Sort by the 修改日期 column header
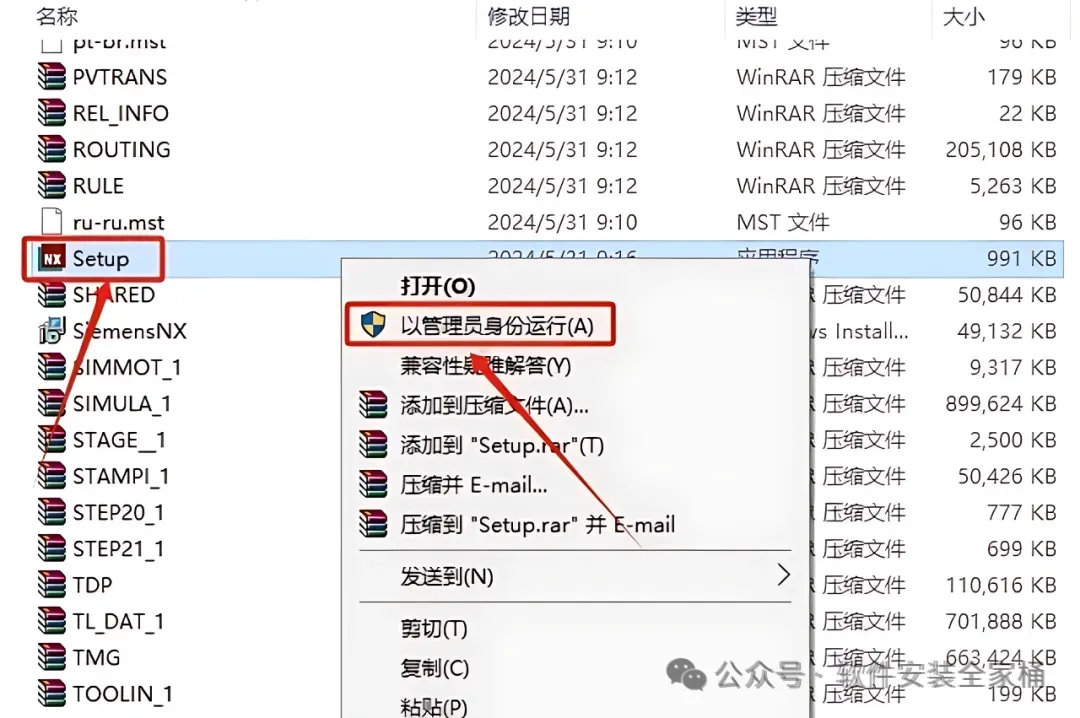1080x718 pixels. 529,16
